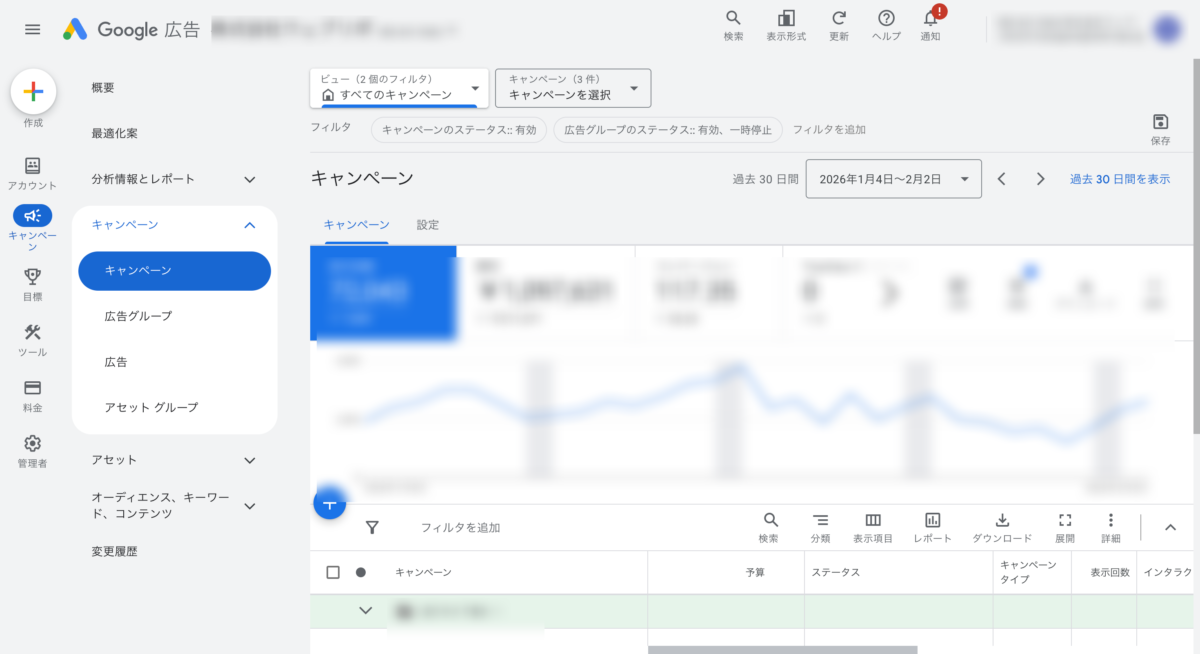Click the 表示項目 columns icon

pos(873,521)
